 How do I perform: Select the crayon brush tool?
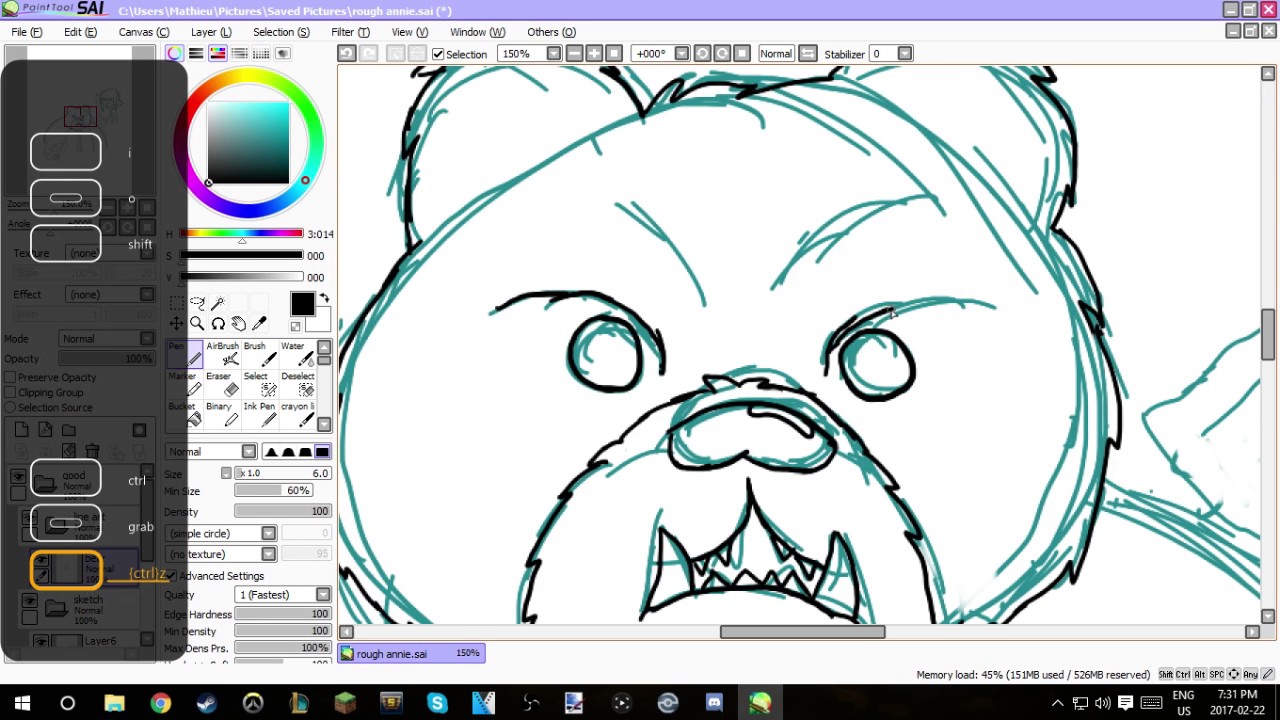tap(297, 414)
